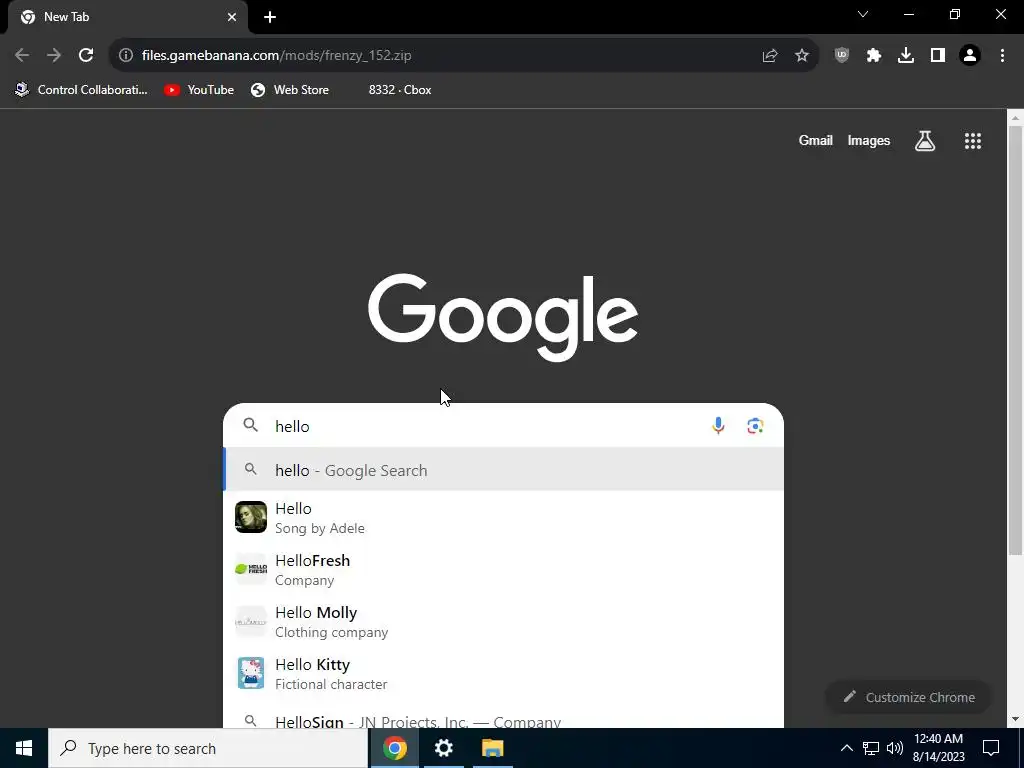Open network status tray icon
1024x768 pixels.
[871, 748]
